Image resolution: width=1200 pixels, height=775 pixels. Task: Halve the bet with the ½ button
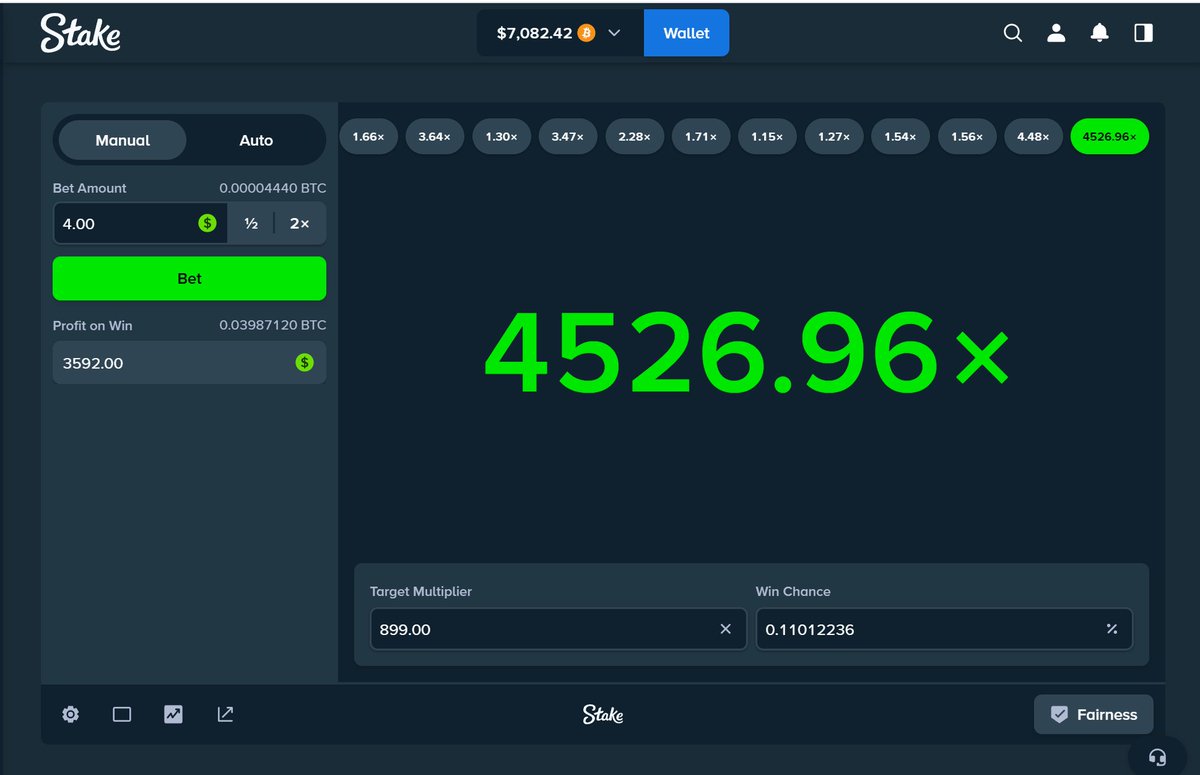[x=251, y=223]
